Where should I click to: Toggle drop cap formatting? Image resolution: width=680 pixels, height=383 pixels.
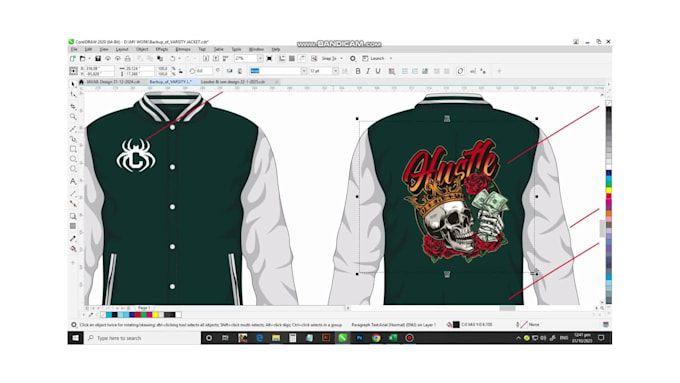(425, 71)
